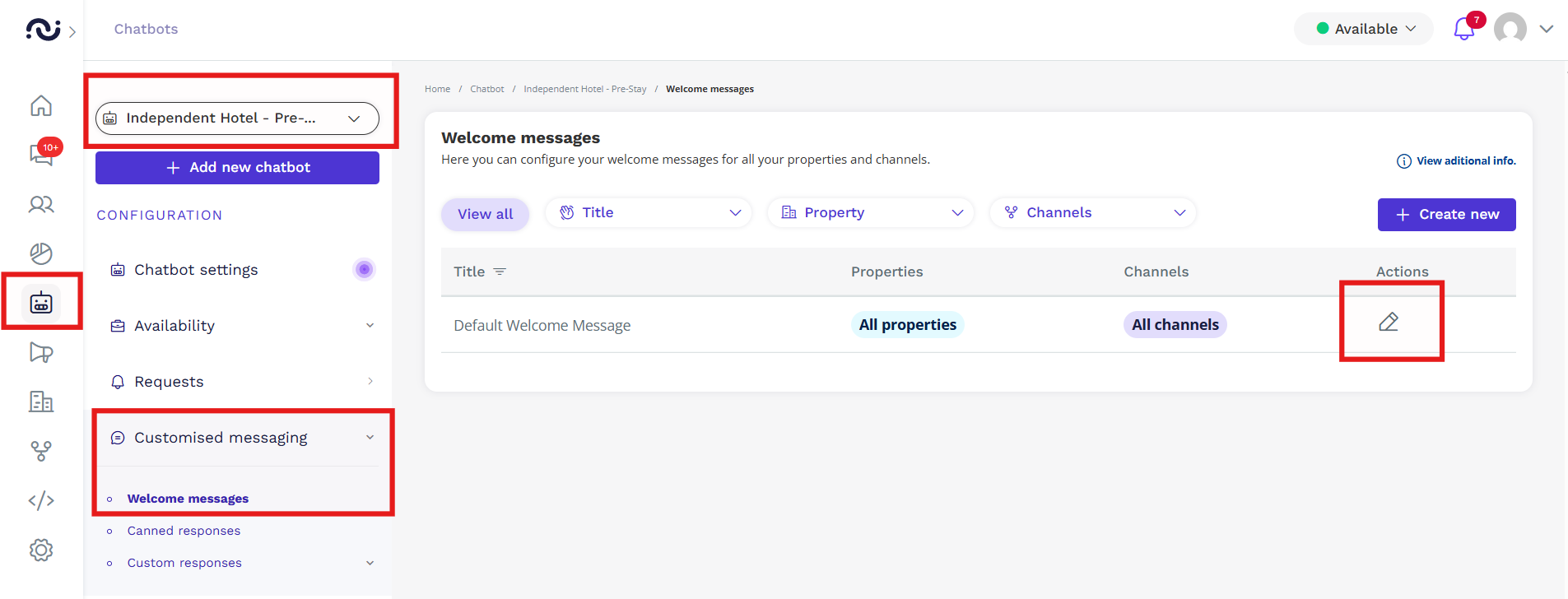Open the contacts people icon
Image resolution: width=1568 pixels, height=599 pixels.
[41, 204]
